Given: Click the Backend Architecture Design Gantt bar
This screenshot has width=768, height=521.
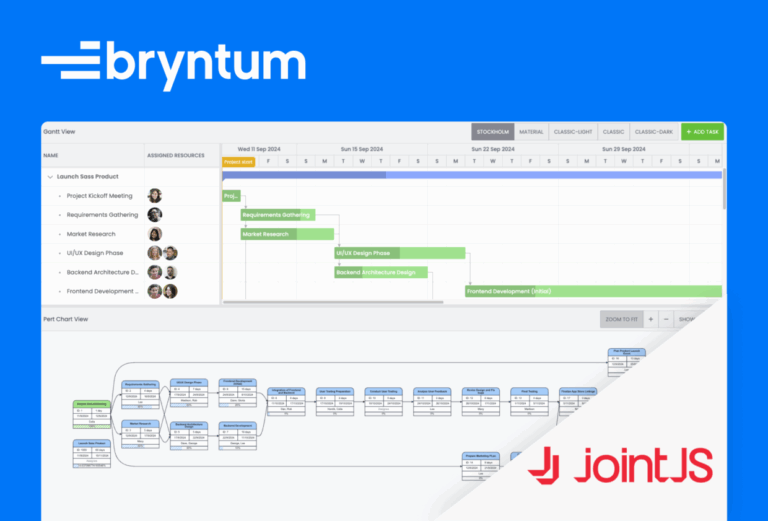Looking at the screenshot, I should pyautogui.click(x=381, y=272).
